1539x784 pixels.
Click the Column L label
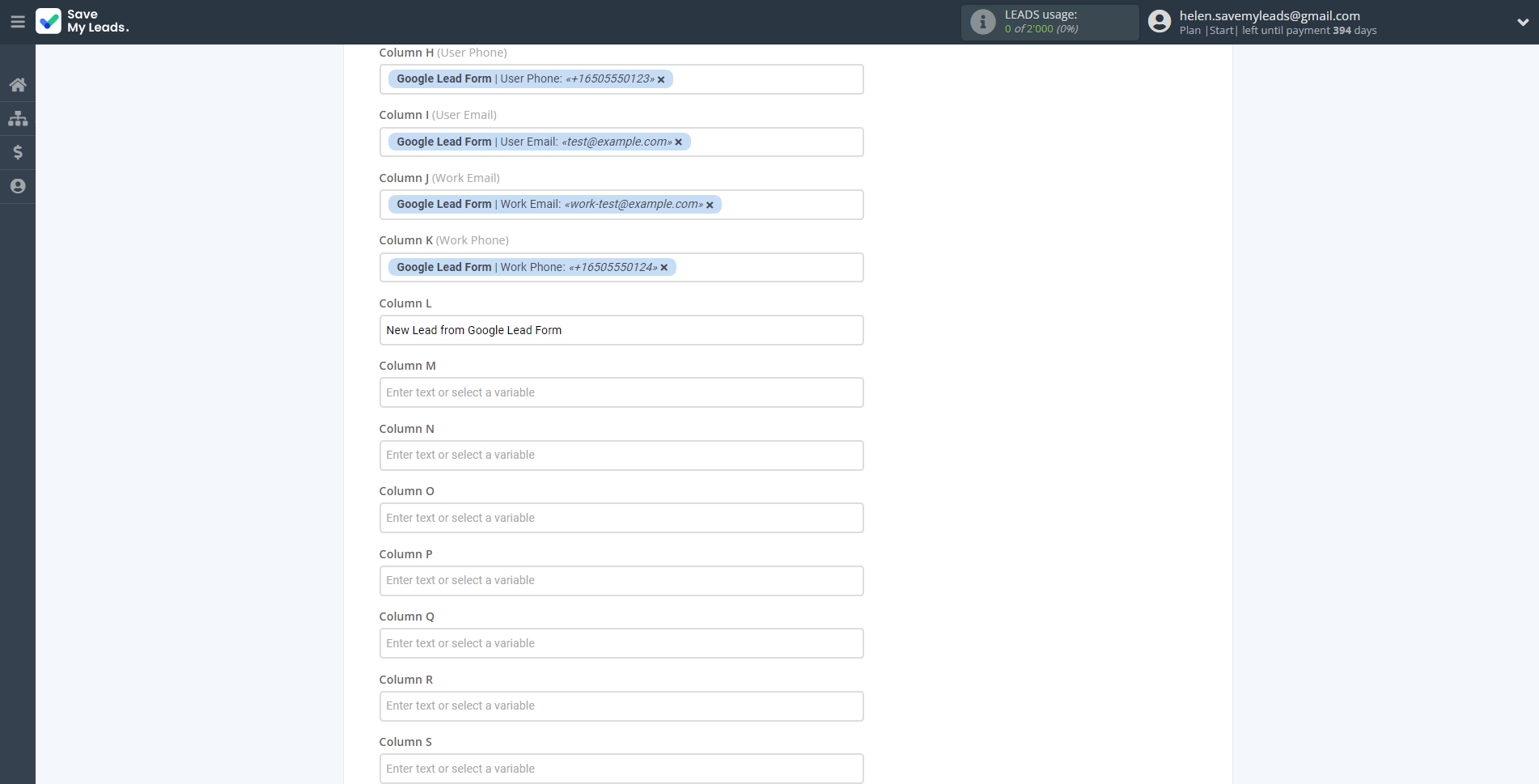point(405,303)
